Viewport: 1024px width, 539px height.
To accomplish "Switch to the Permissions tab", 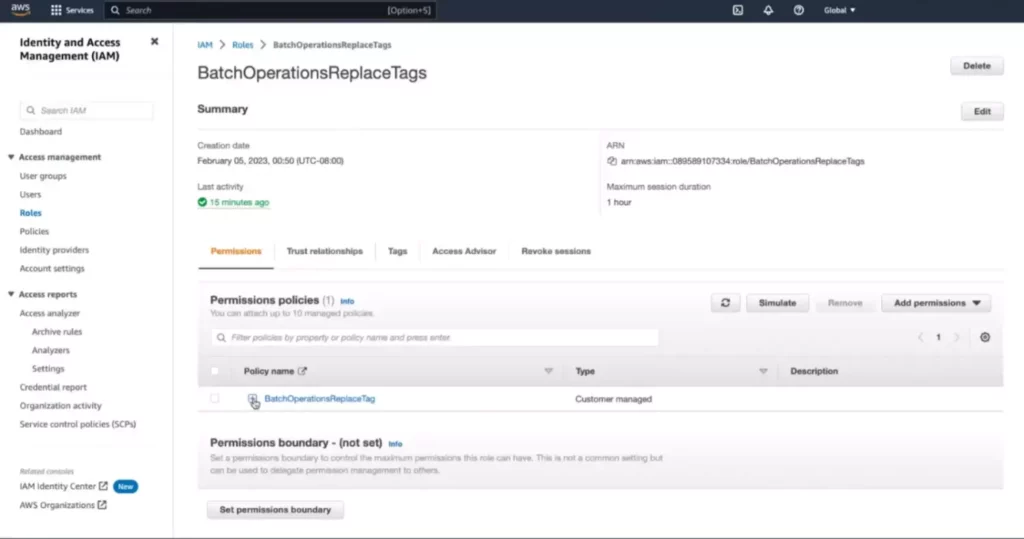I will (x=236, y=252).
